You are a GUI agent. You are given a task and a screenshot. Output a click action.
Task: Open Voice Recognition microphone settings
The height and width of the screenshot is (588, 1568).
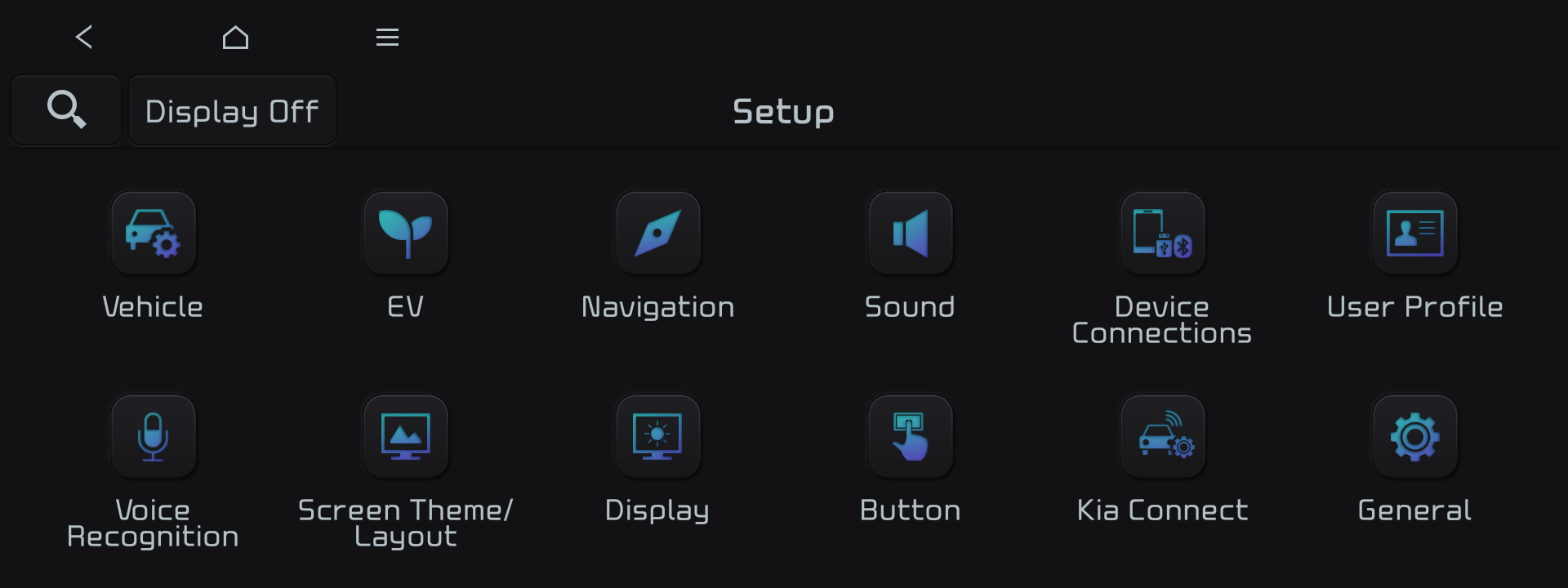pyautogui.click(x=153, y=436)
